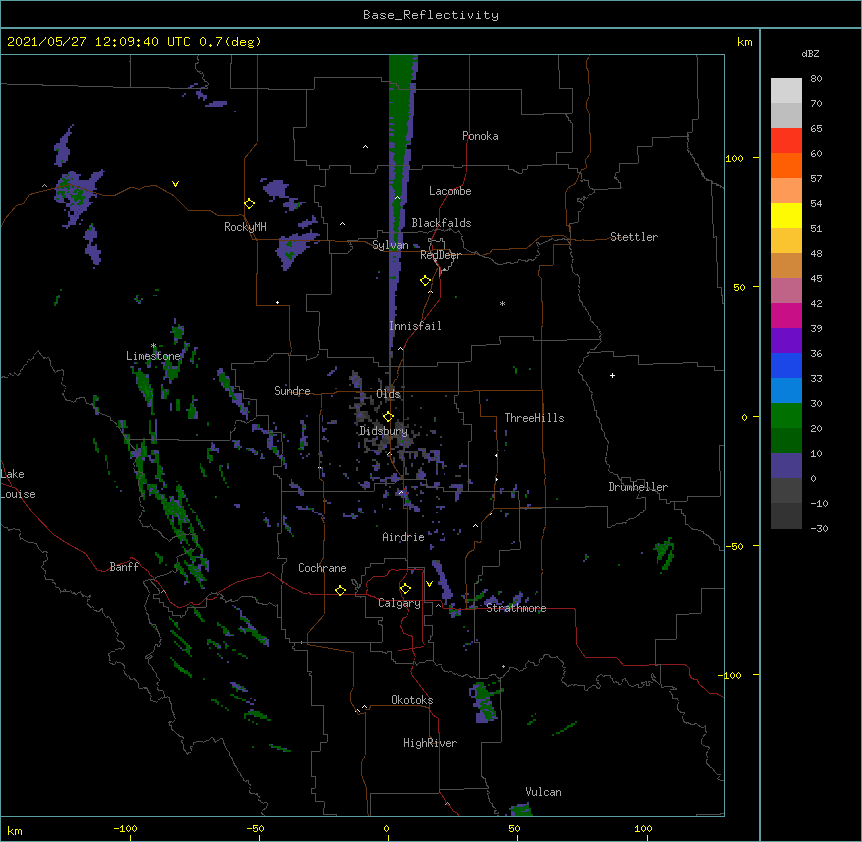Click the Vulcan city label
The height and width of the screenshot is (842, 862).
point(543,792)
